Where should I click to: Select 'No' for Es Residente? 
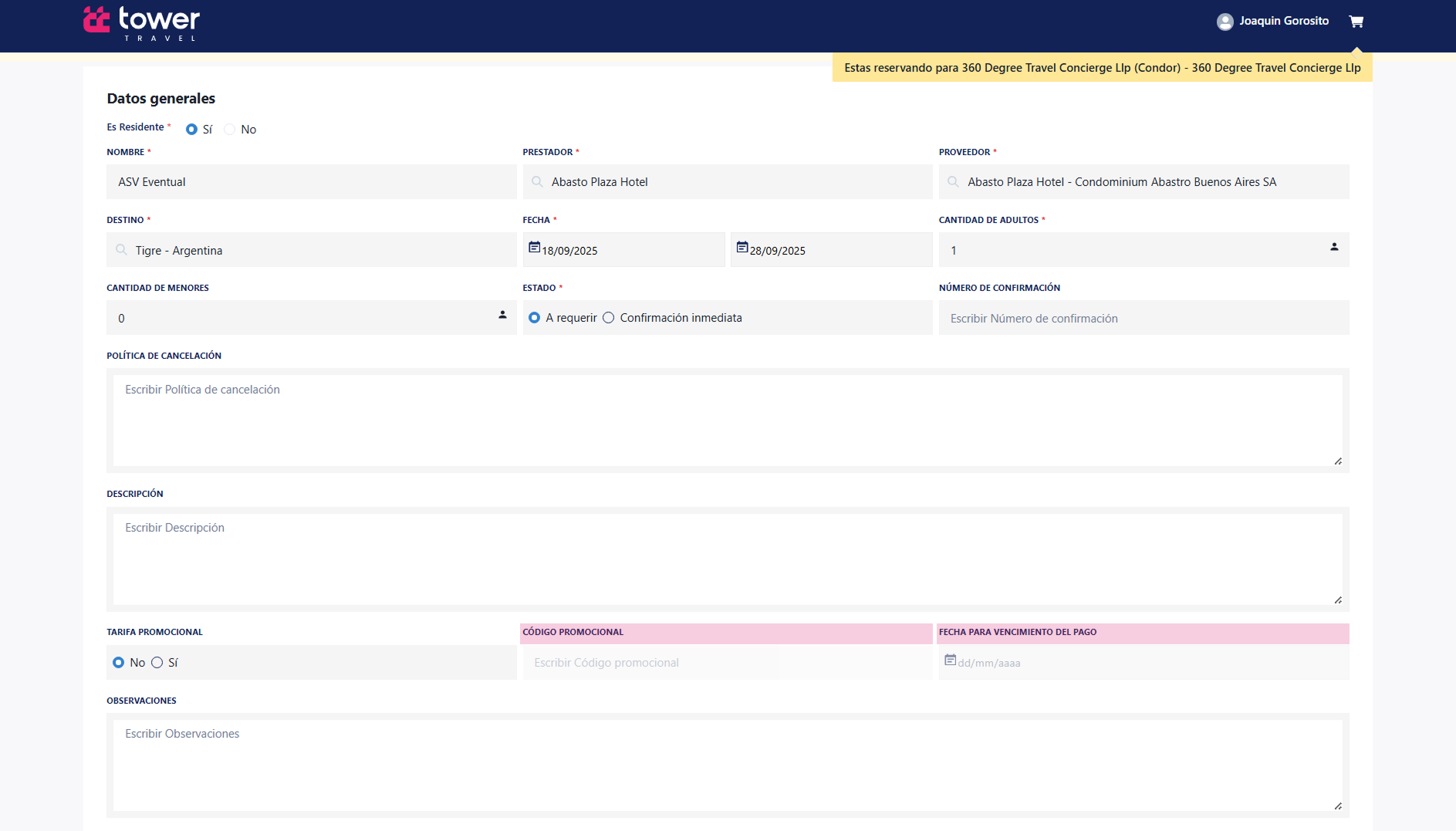(x=230, y=130)
